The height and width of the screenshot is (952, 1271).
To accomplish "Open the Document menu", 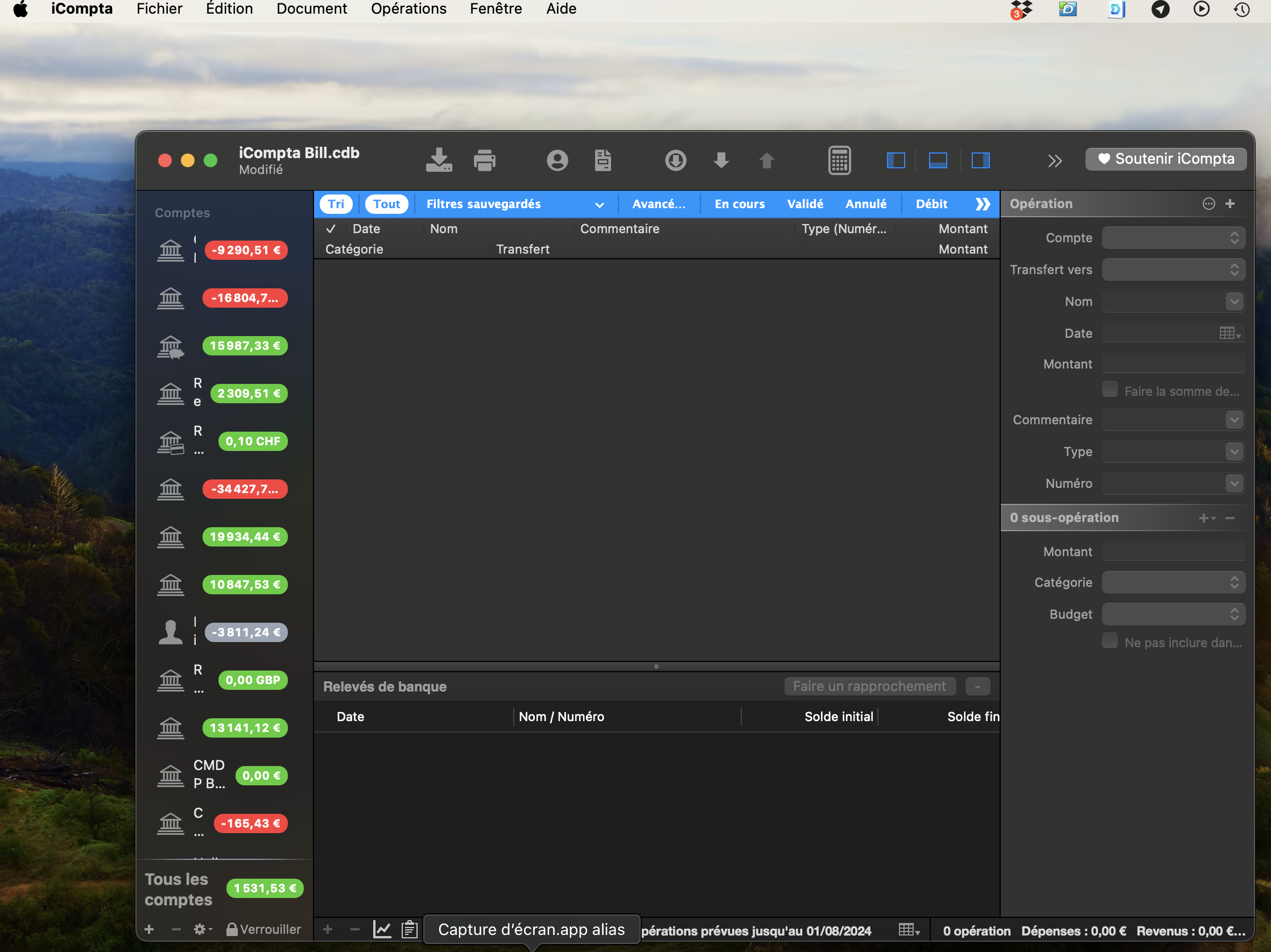I will click(311, 9).
